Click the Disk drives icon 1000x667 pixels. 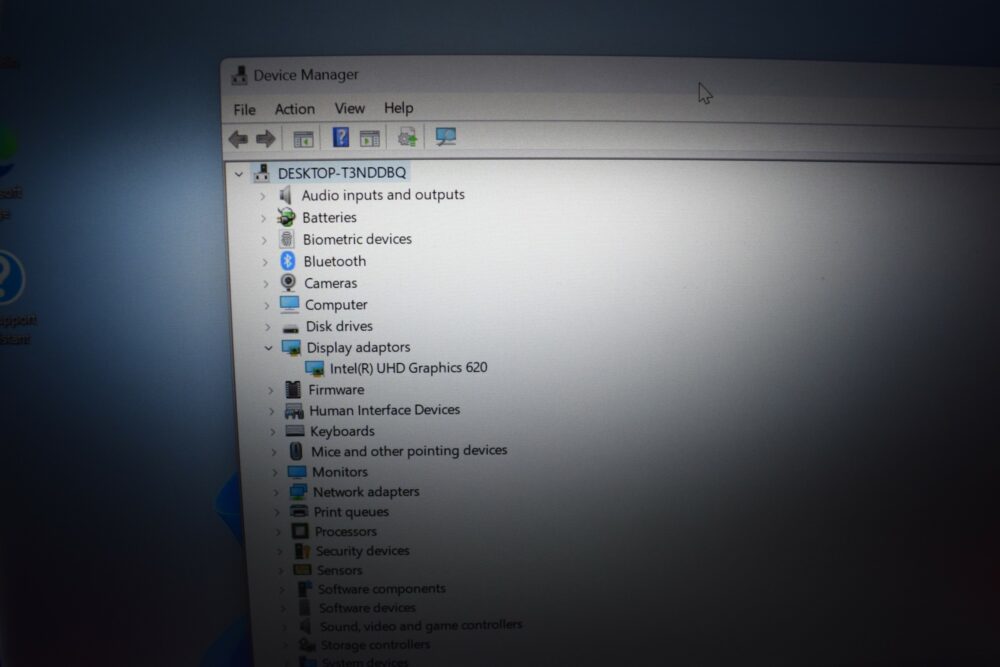291,328
